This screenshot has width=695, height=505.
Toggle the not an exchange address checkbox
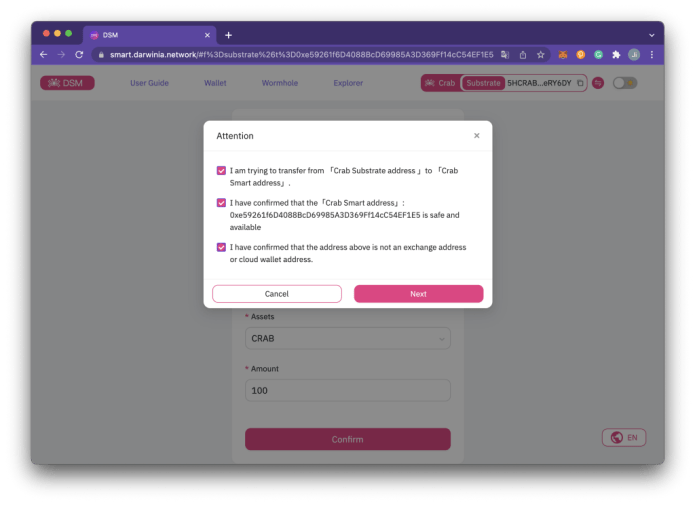(221, 247)
